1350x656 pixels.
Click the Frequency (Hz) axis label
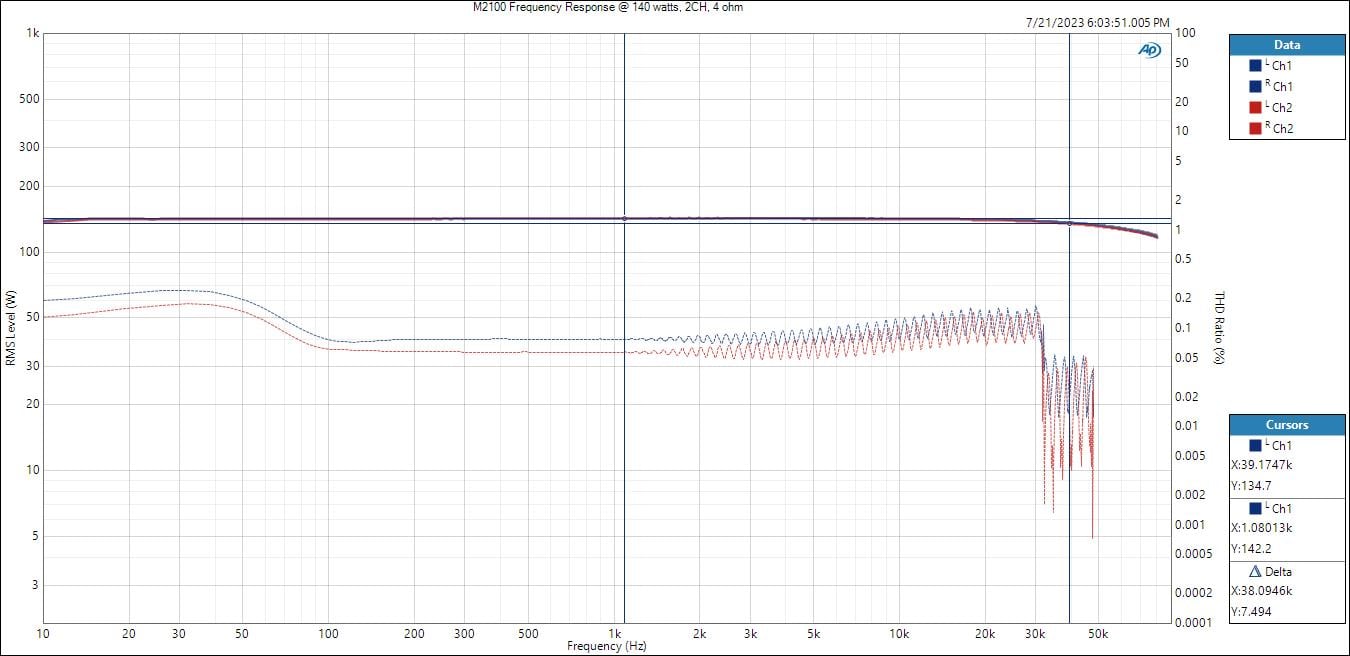click(606, 646)
